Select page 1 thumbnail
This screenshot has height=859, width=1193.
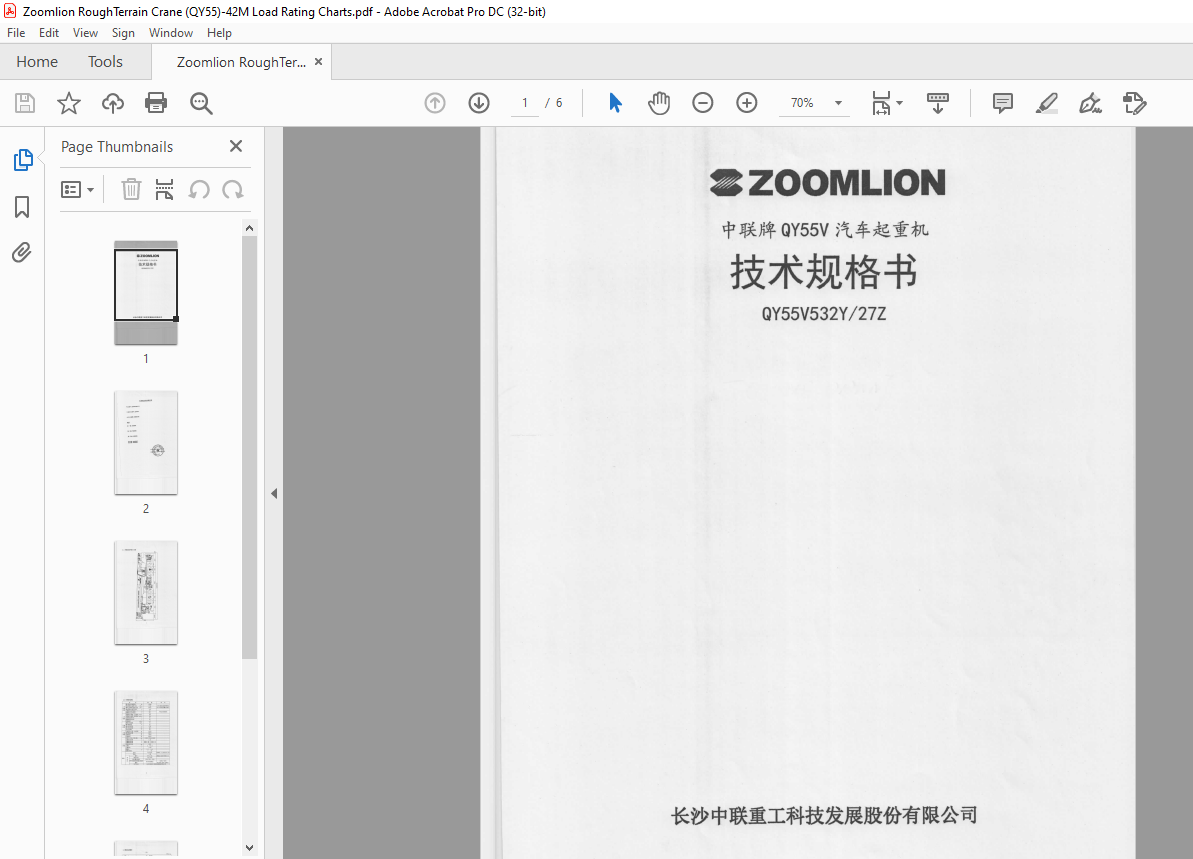(146, 293)
